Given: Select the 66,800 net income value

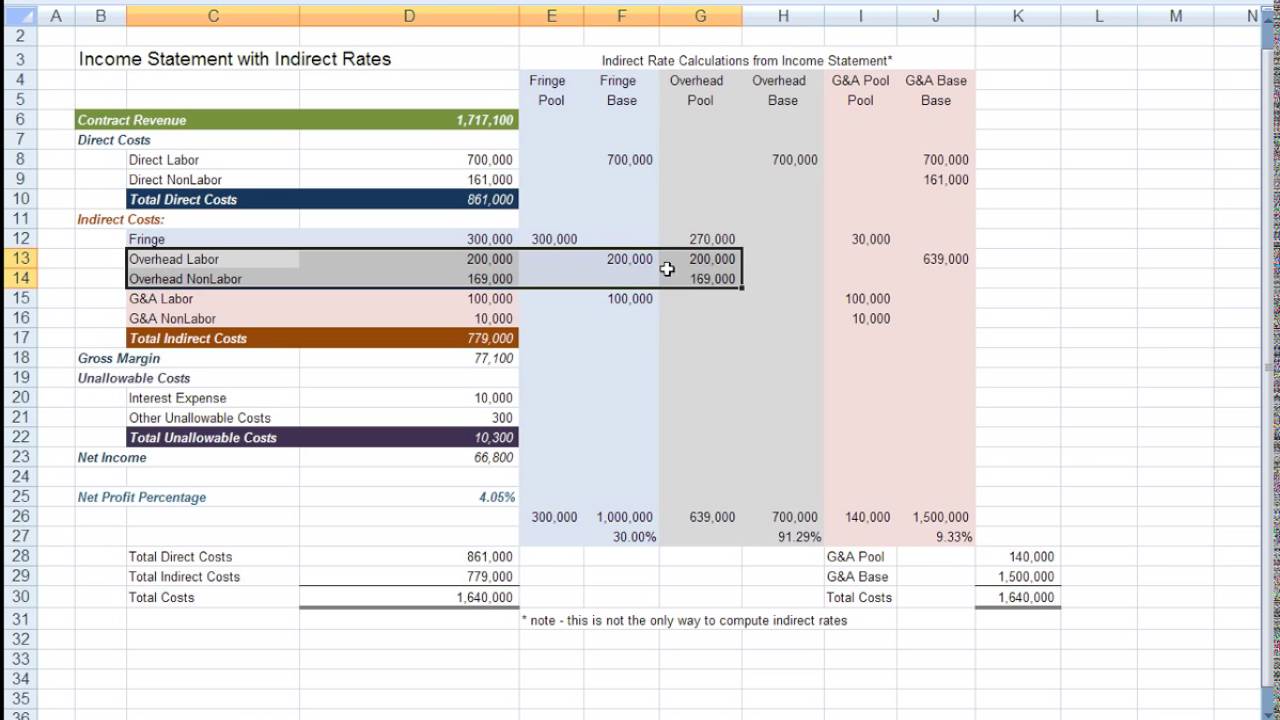Looking at the screenshot, I should (409, 457).
